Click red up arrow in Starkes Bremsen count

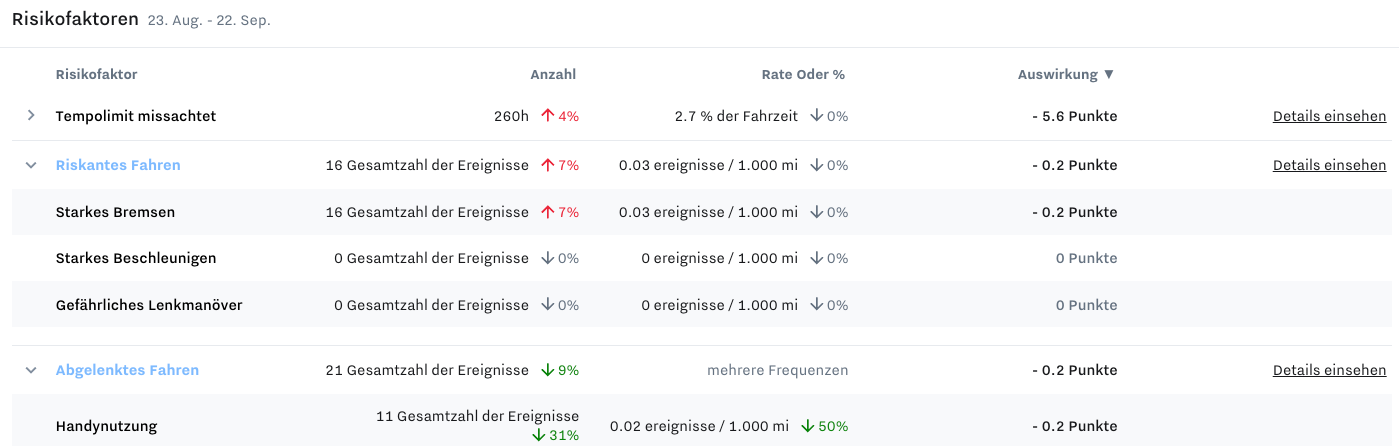[547, 212]
